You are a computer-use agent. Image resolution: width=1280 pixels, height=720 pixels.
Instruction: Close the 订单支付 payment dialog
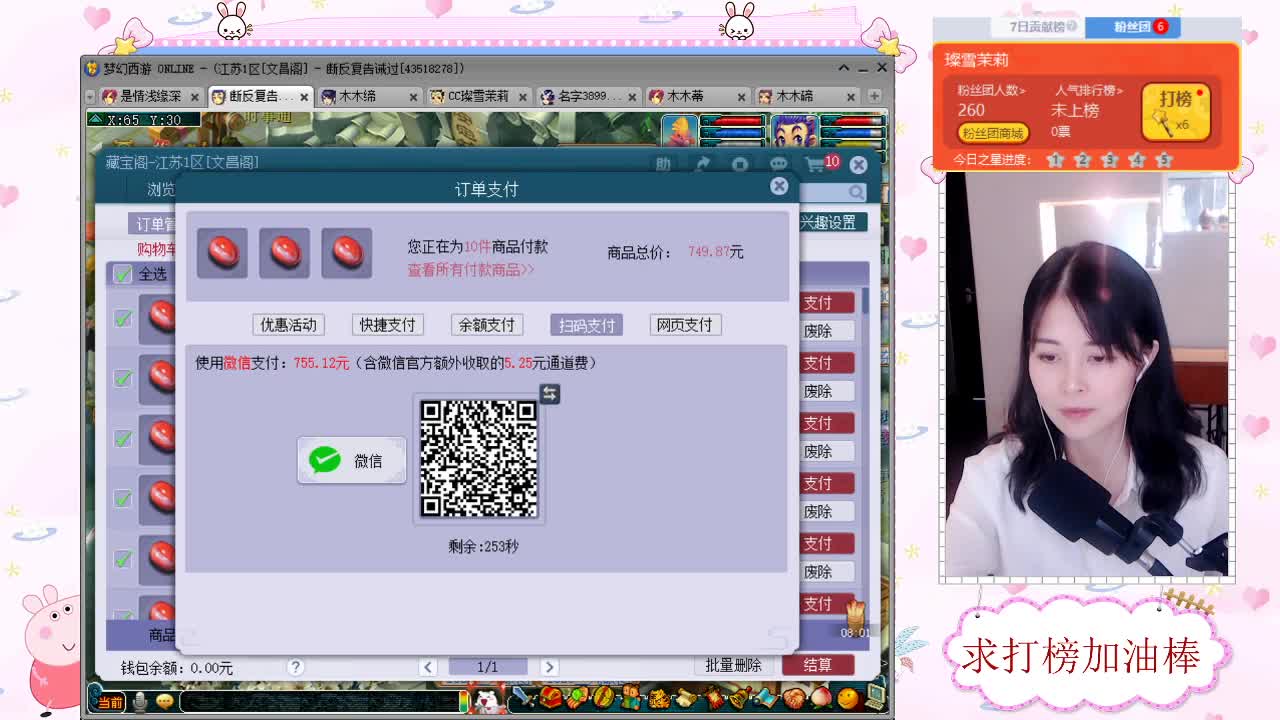click(779, 186)
